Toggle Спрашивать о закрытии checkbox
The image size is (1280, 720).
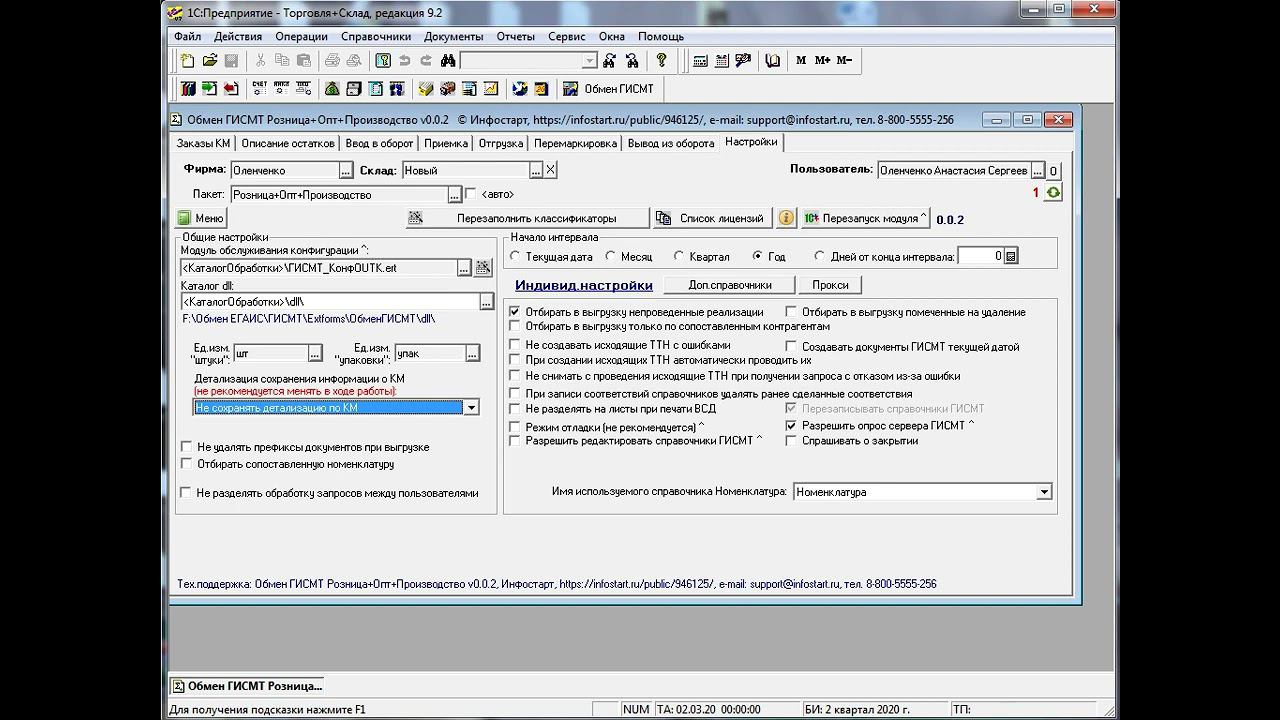click(x=792, y=441)
